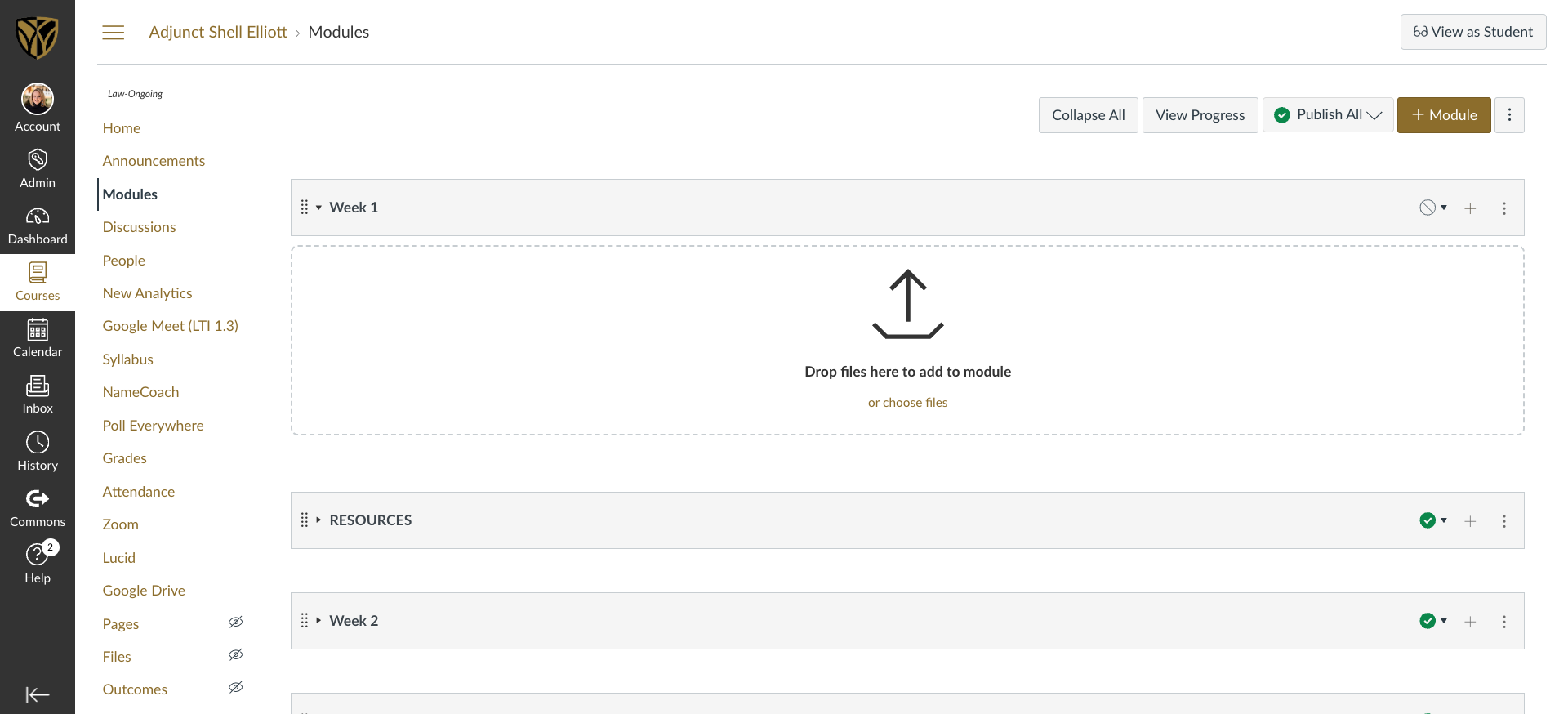Open the Inbox icon
The image size is (1568, 714).
point(38,386)
